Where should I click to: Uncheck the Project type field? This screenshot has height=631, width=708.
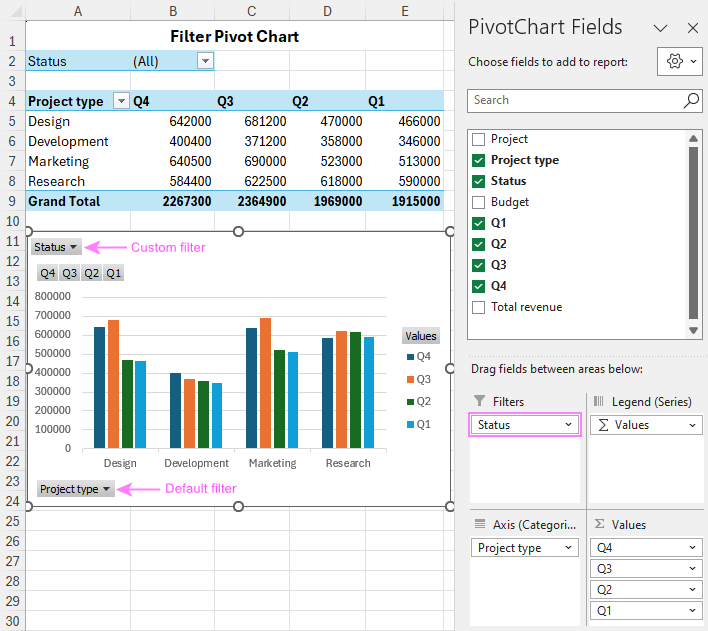(x=478, y=160)
